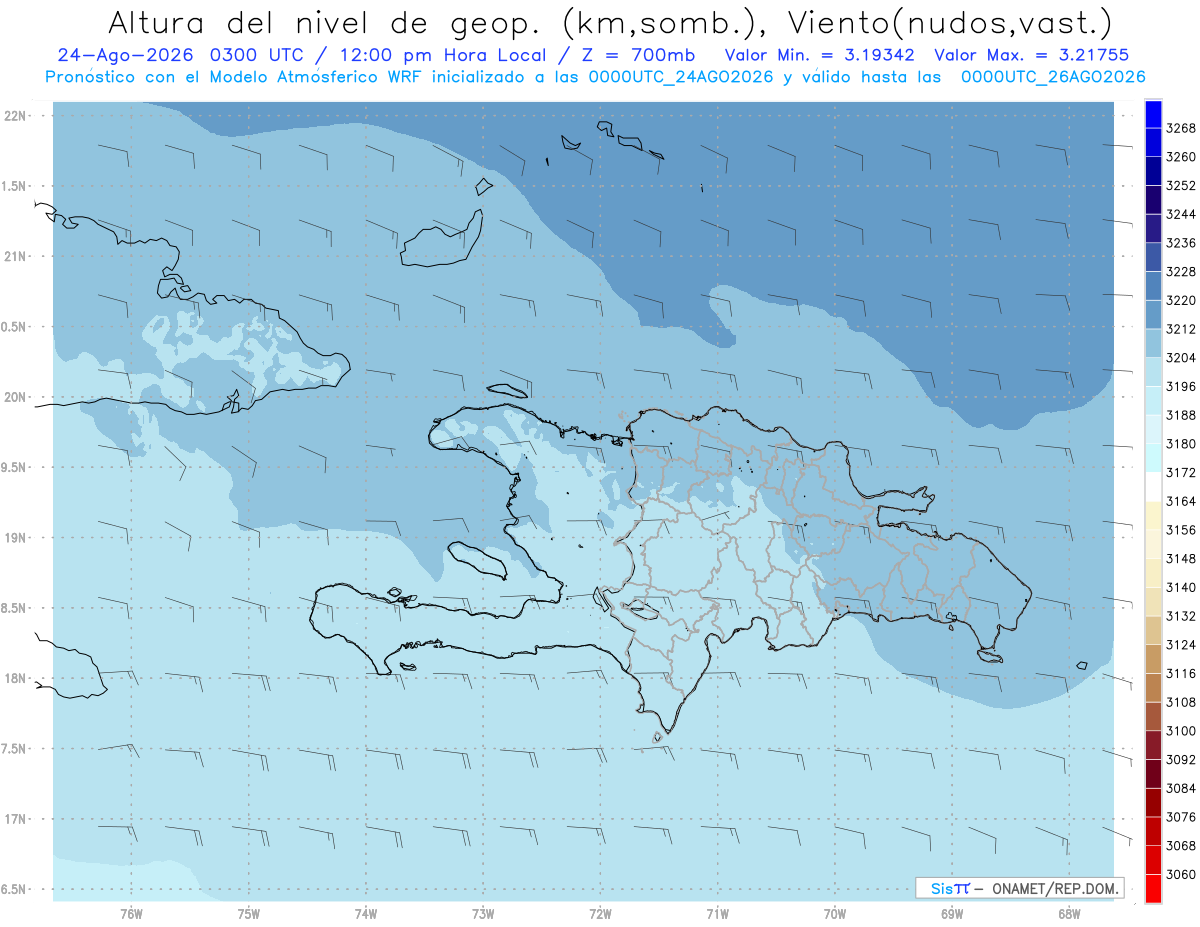Click the '22N' latitude label
The width and height of the screenshot is (1200, 927).
coord(15,116)
